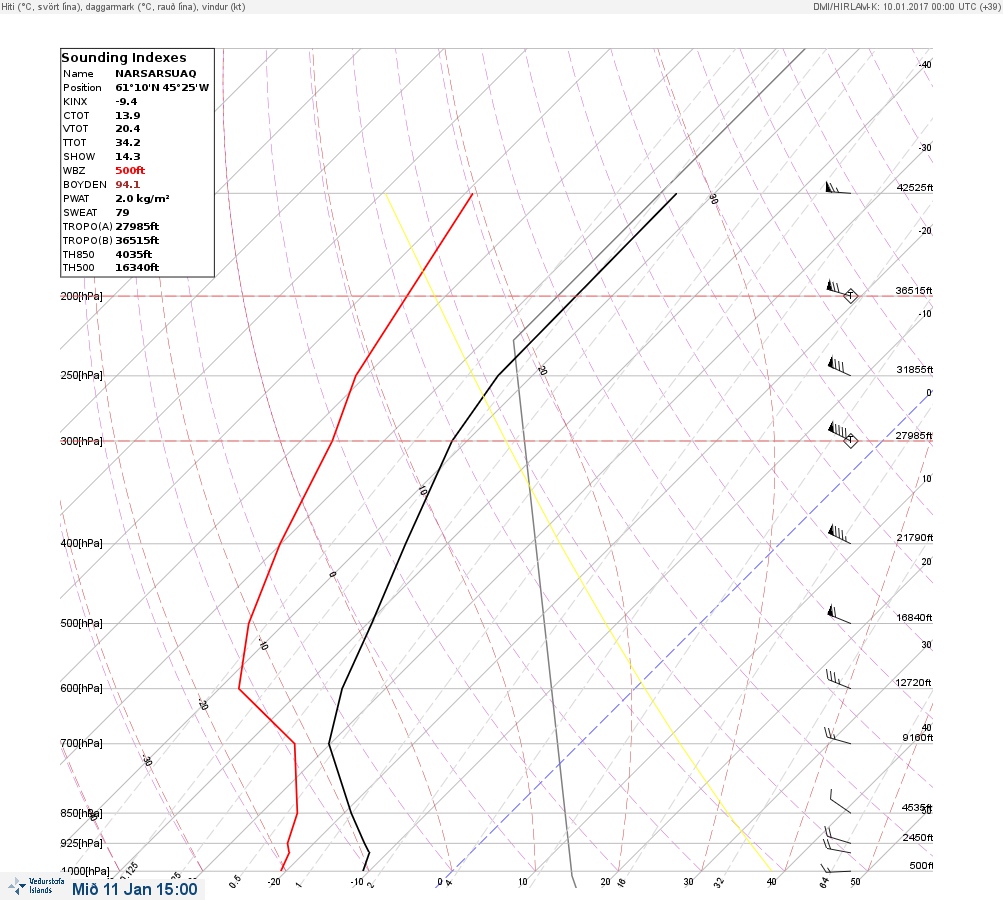Click the forecast time 'Mið 11 Jan 15:00'
Image resolution: width=1003 pixels, height=900 pixels.
pyautogui.click(x=135, y=889)
